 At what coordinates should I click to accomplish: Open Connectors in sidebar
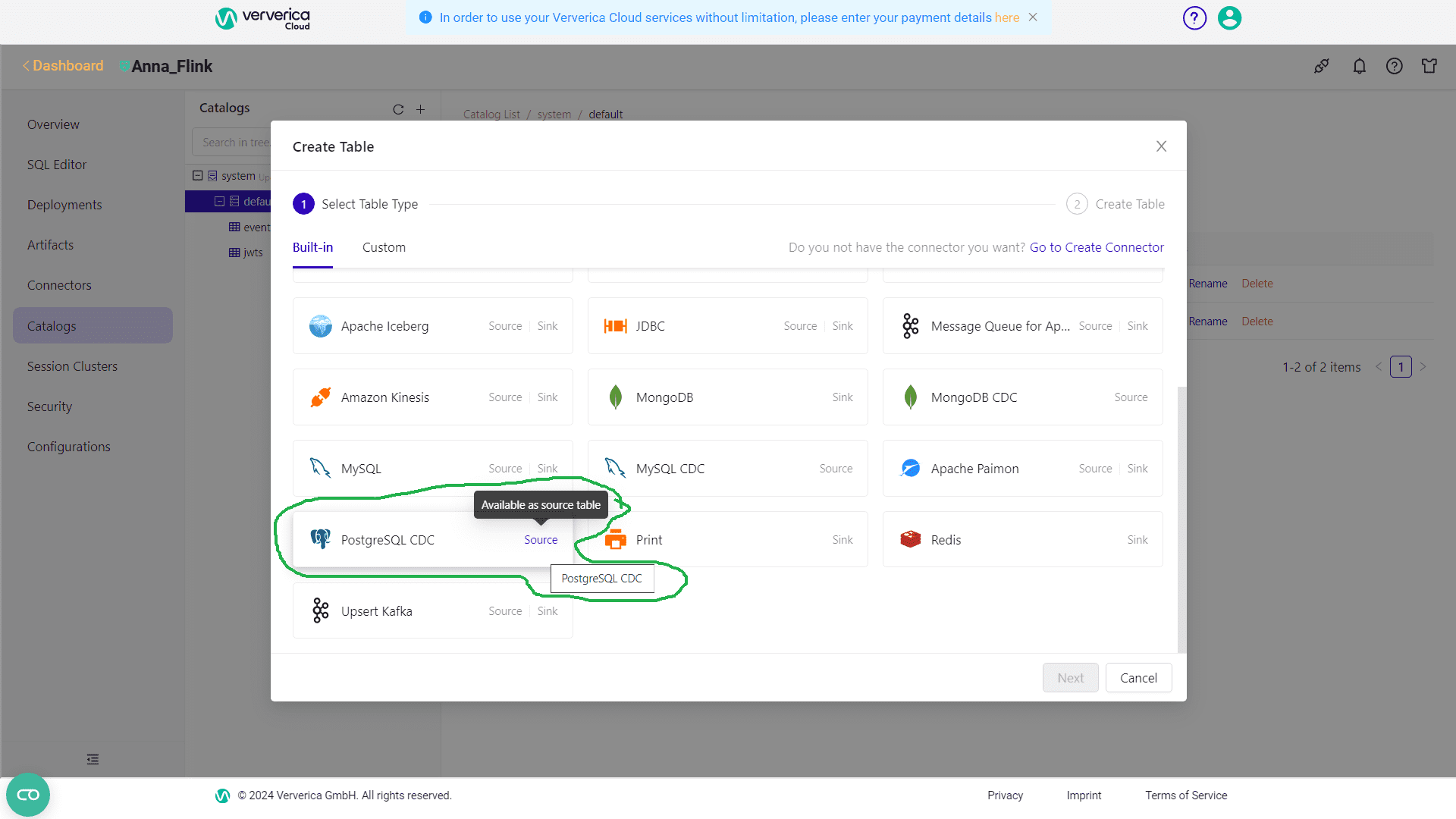[59, 285]
